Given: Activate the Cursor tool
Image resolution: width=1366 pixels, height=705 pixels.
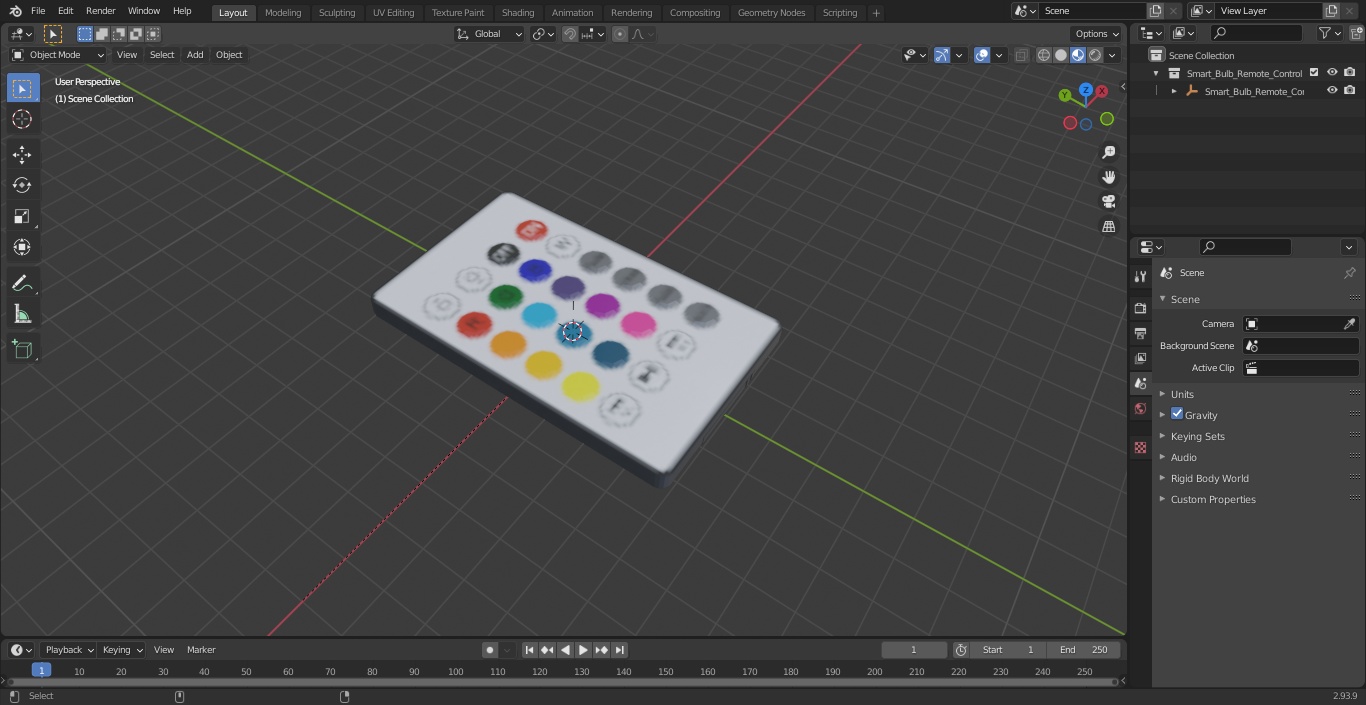Looking at the screenshot, I should (22, 119).
